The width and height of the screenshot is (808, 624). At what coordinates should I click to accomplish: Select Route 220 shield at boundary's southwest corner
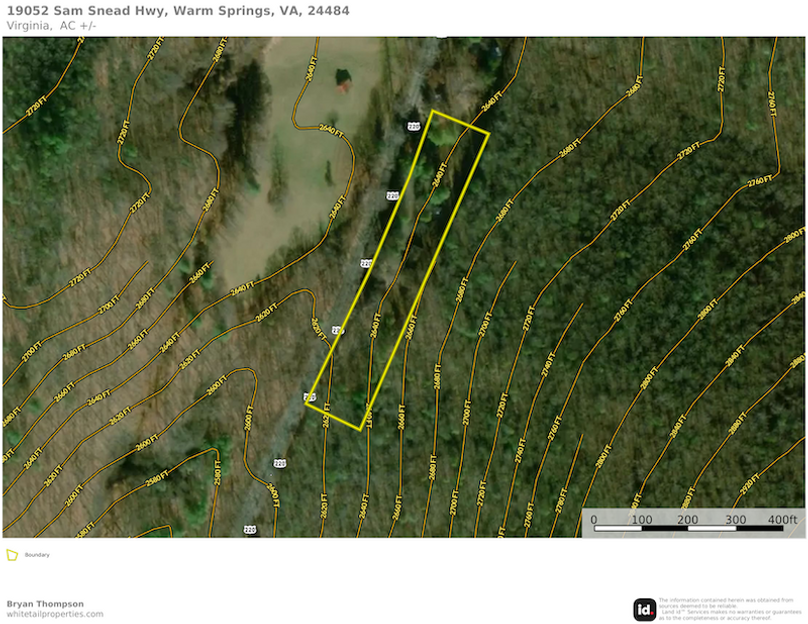[309, 398]
